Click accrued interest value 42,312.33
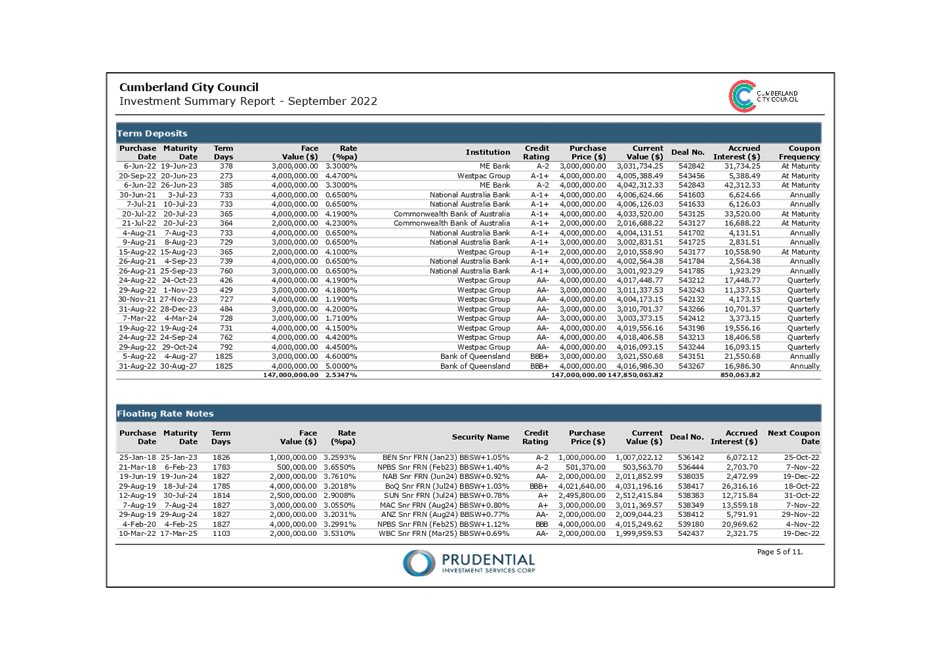The image size is (941, 660). tap(742, 185)
